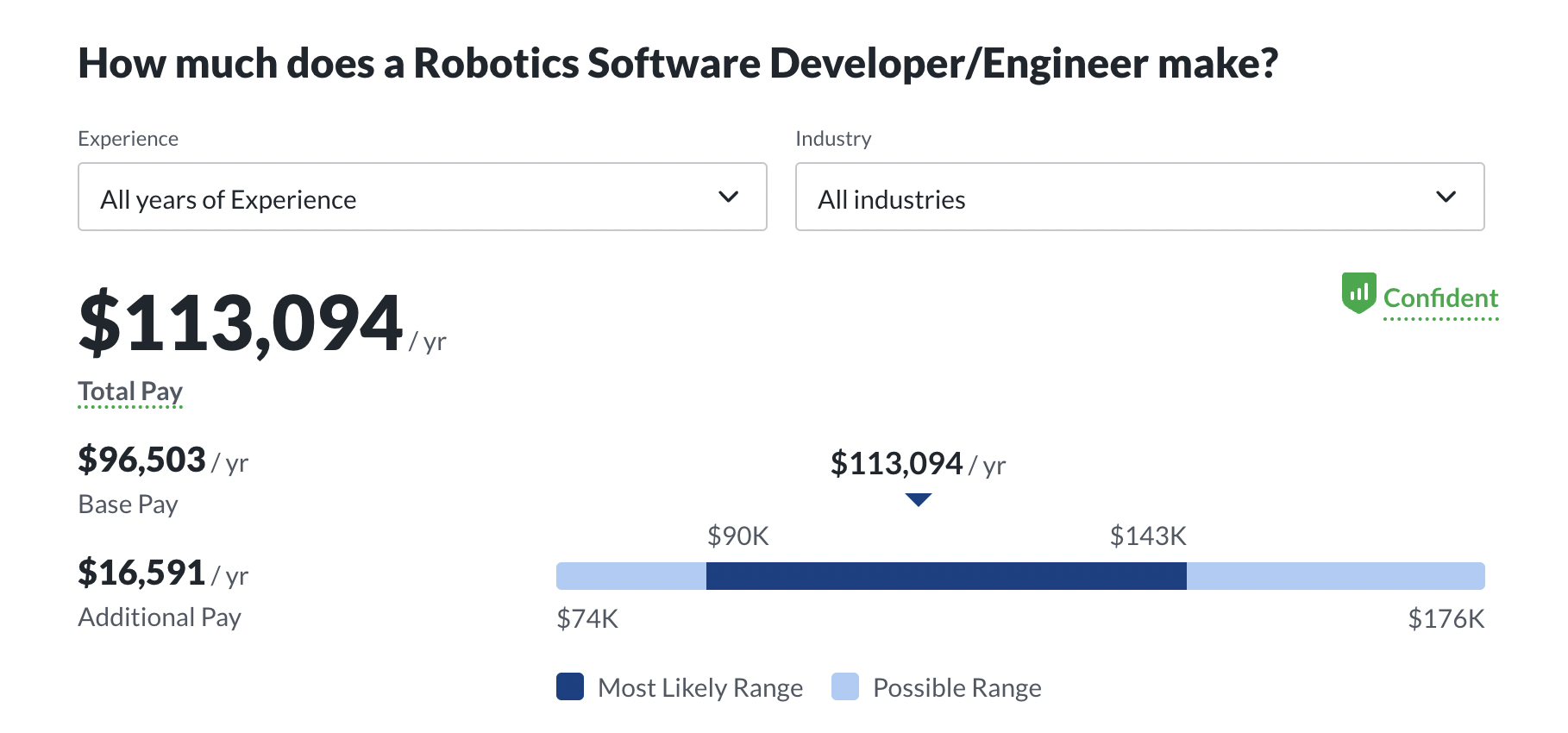Click the dark blue salary range segment
Viewport: 1568px width, 733px height.
(946, 575)
